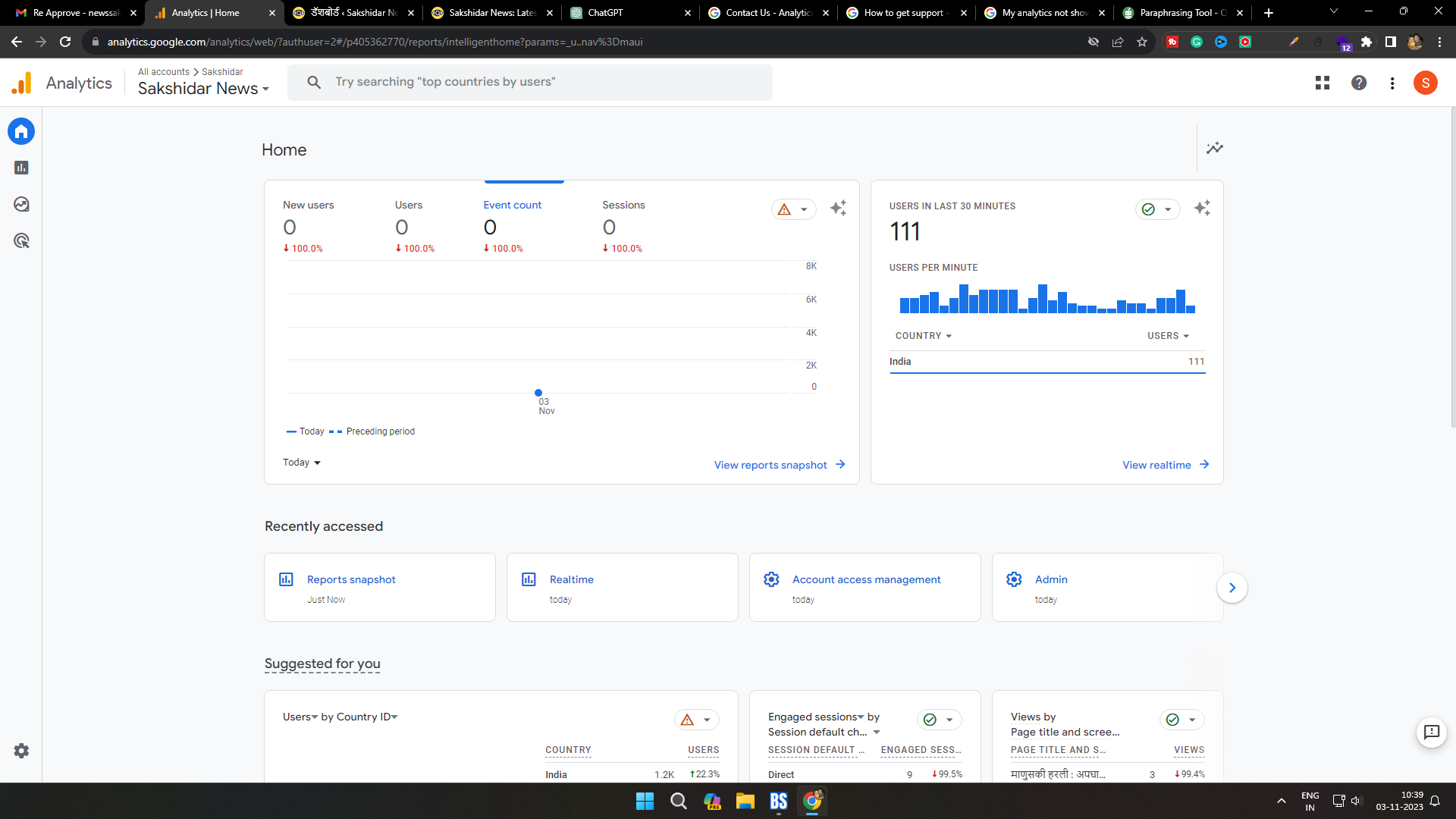Viewport: 1456px width, 819px height.
Task: Open status check dropdown on Views card
Action: click(x=1181, y=720)
